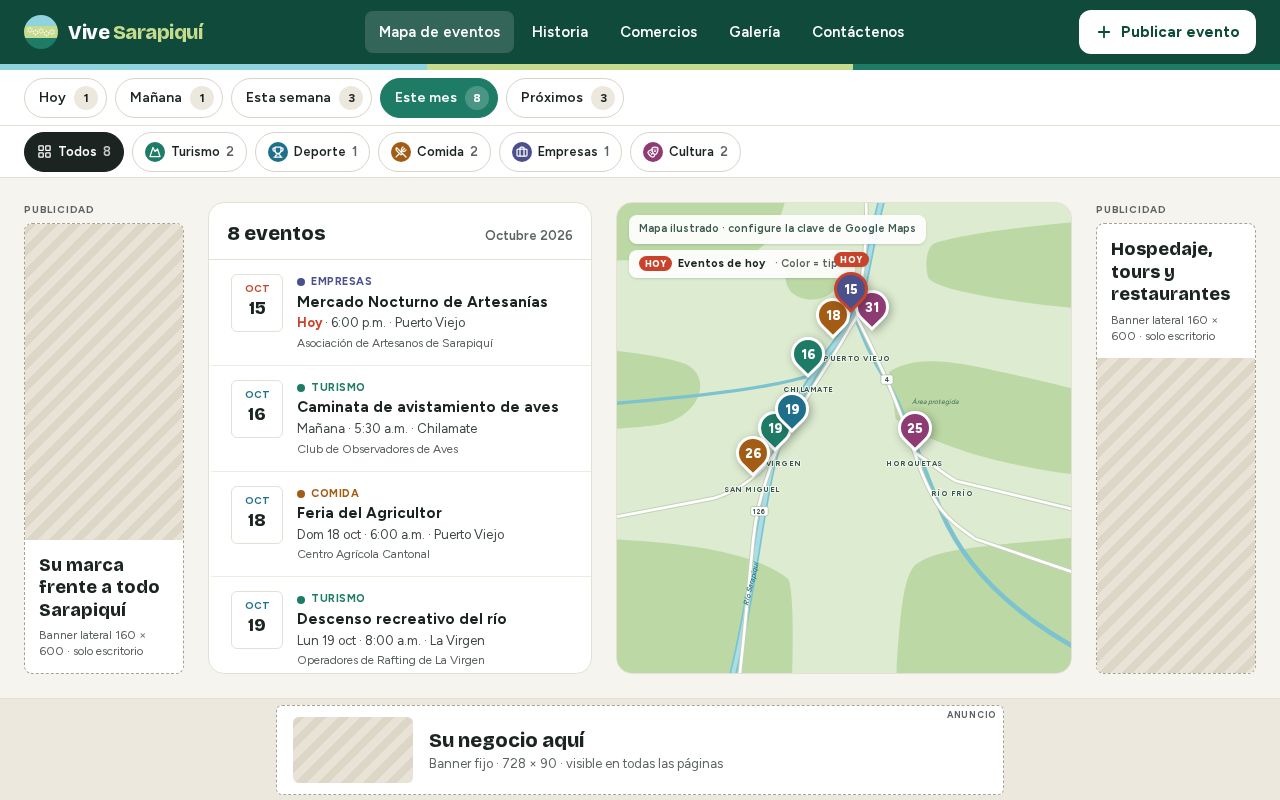This screenshot has width=1280, height=800.
Task: Select the Todos category filter
Action: [74, 152]
